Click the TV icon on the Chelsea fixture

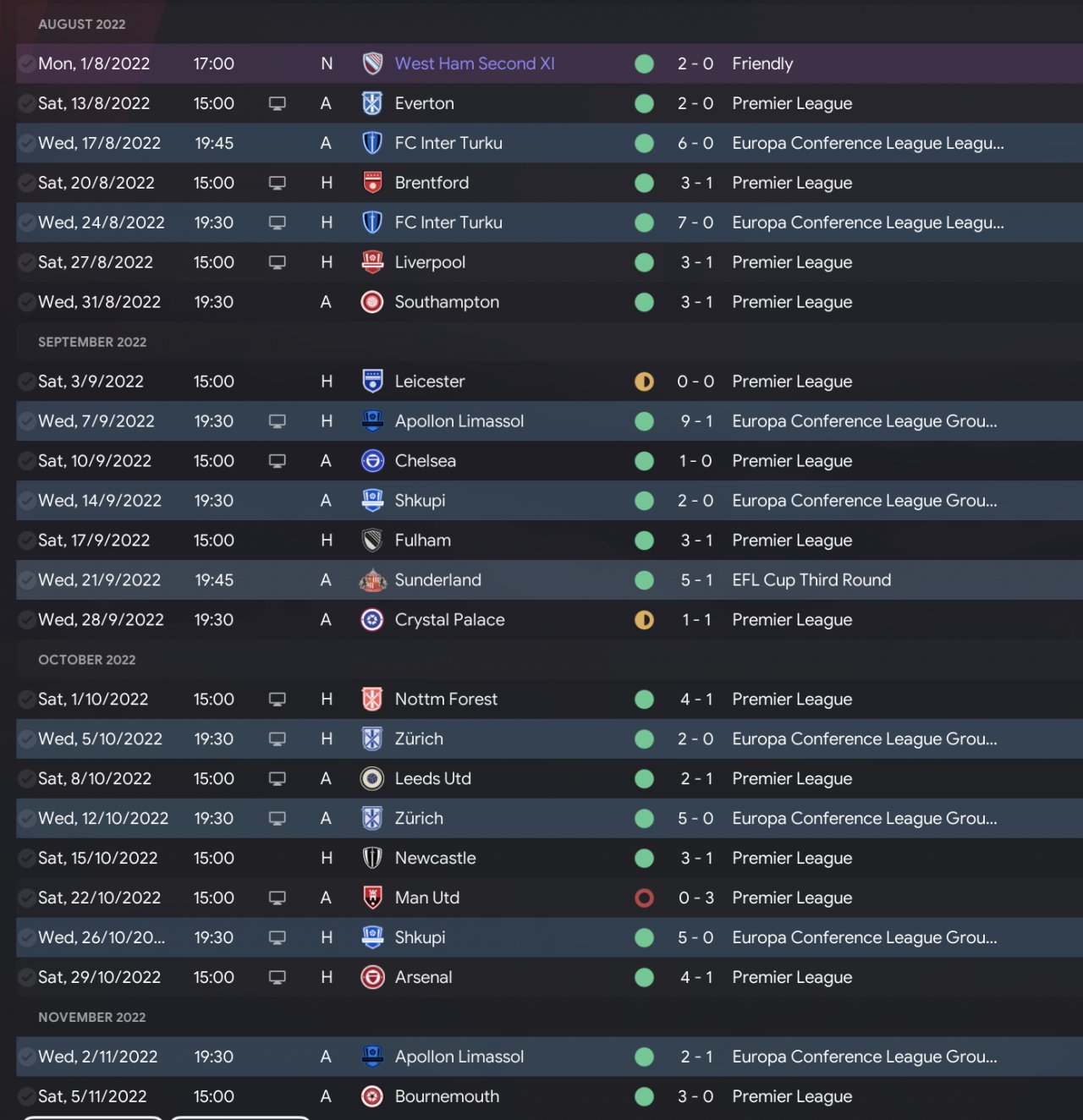(x=277, y=461)
